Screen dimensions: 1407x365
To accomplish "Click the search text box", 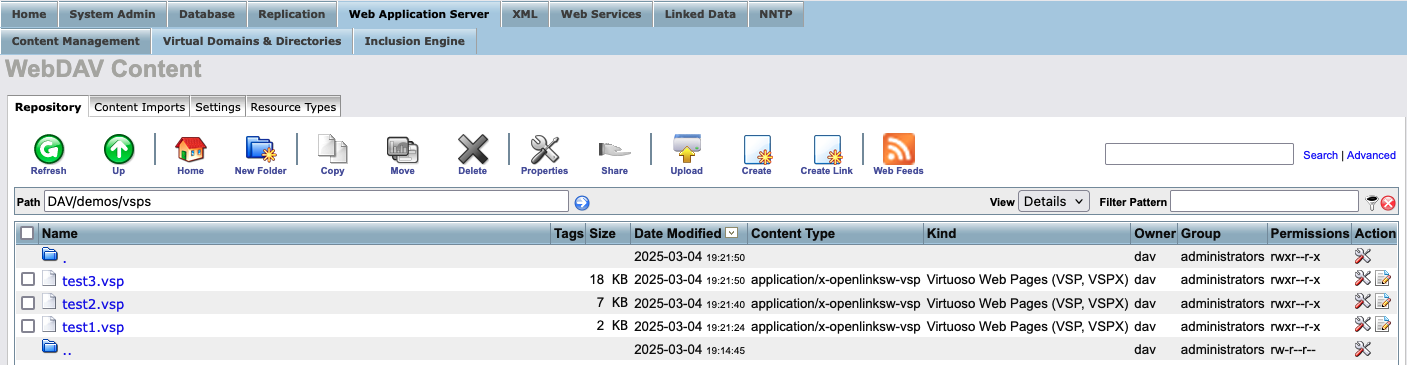I will pos(1200,154).
